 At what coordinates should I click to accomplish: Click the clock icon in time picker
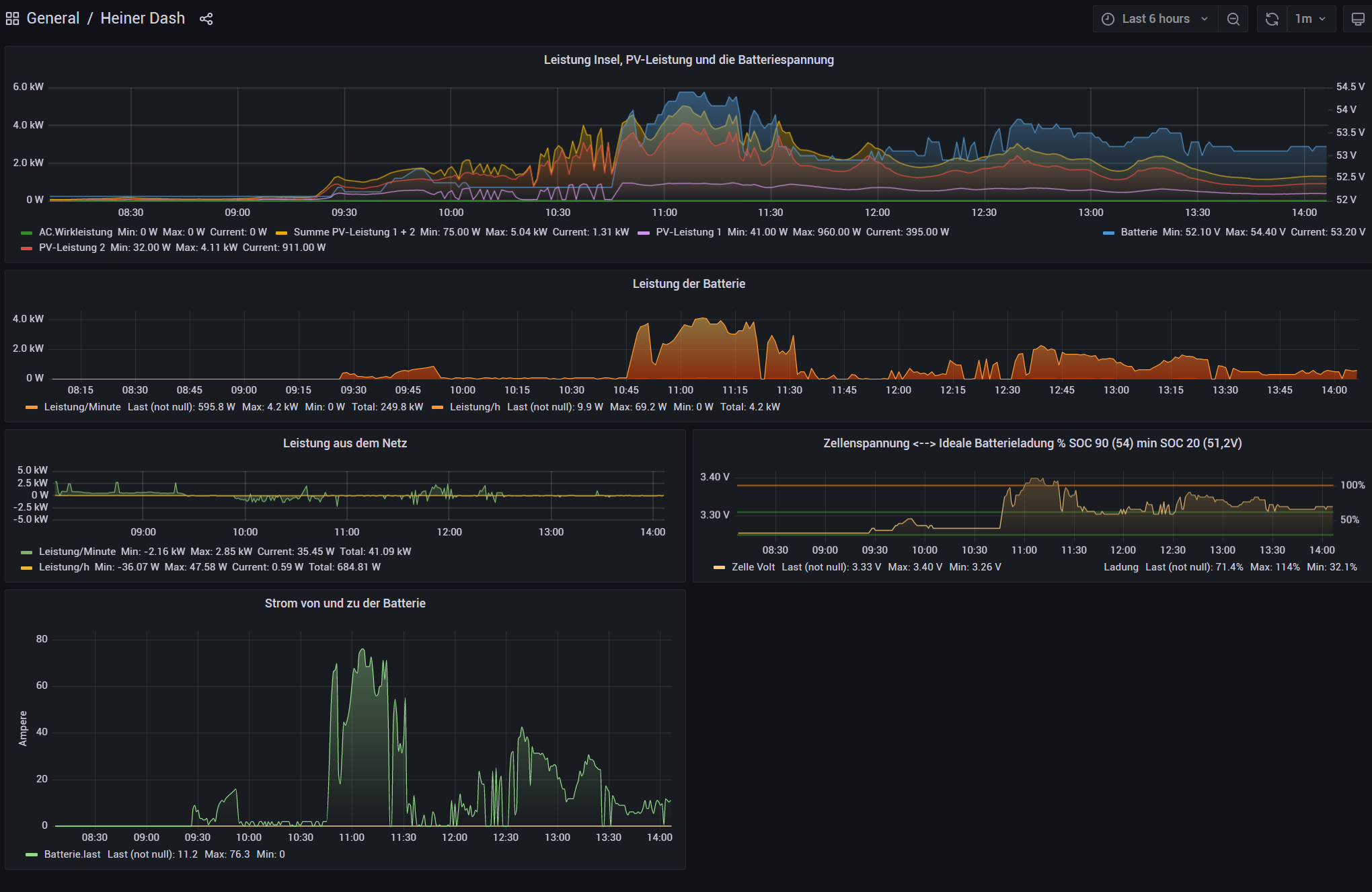pyautogui.click(x=1108, y=19)
